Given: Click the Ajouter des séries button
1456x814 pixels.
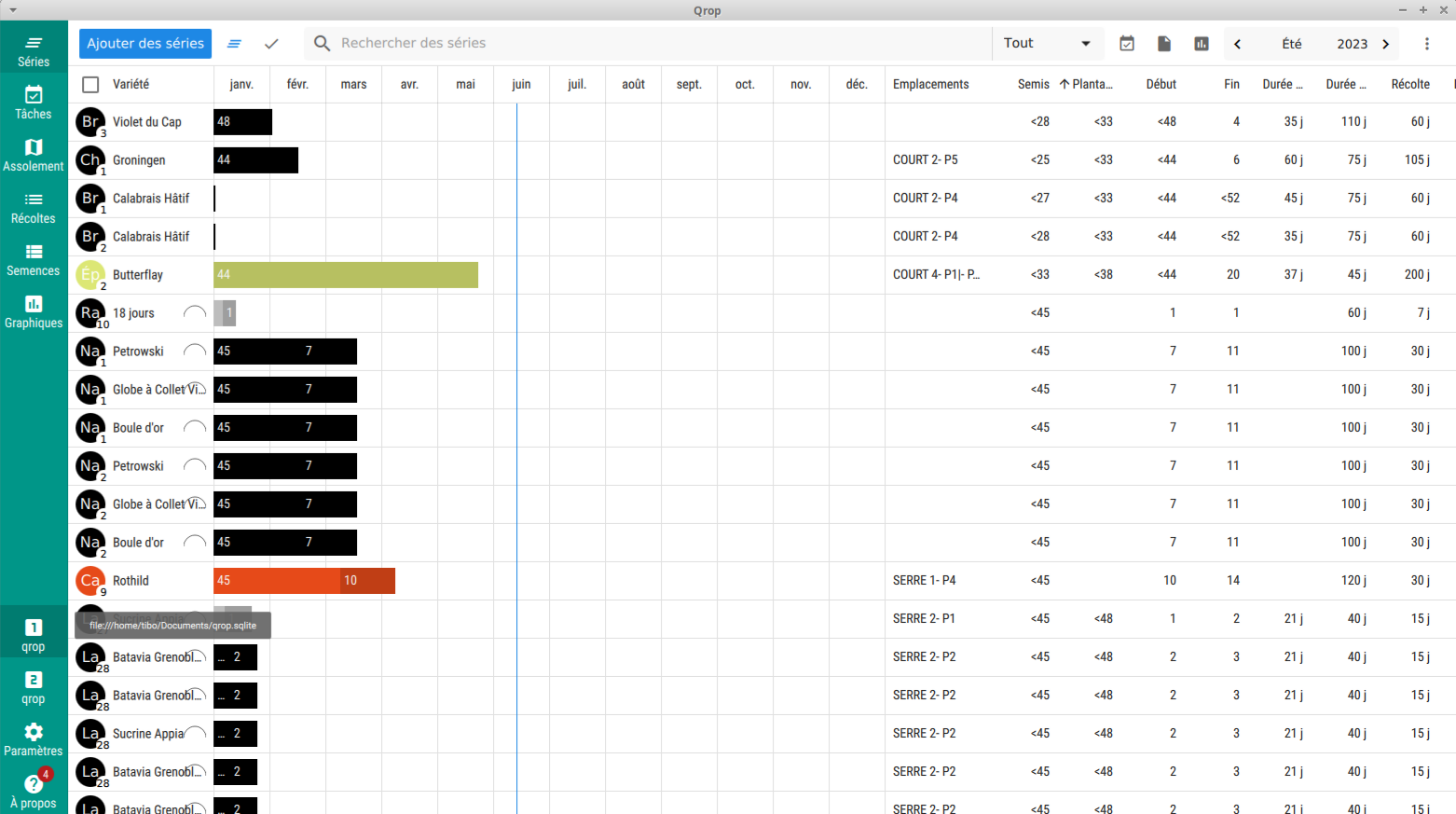Looking at the screenshot, I should 144,43.
